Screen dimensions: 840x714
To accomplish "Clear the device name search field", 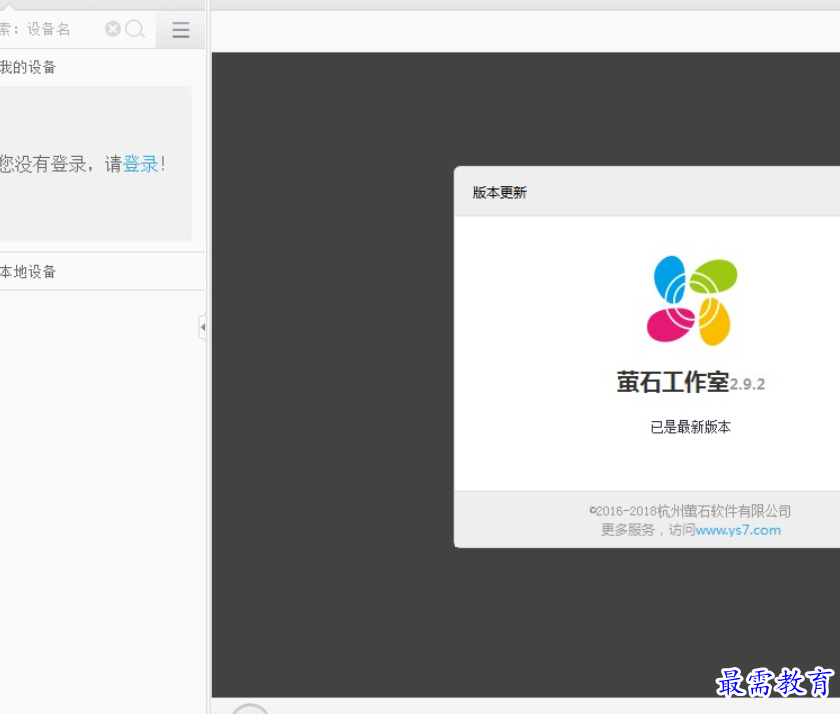I will 112,28.
